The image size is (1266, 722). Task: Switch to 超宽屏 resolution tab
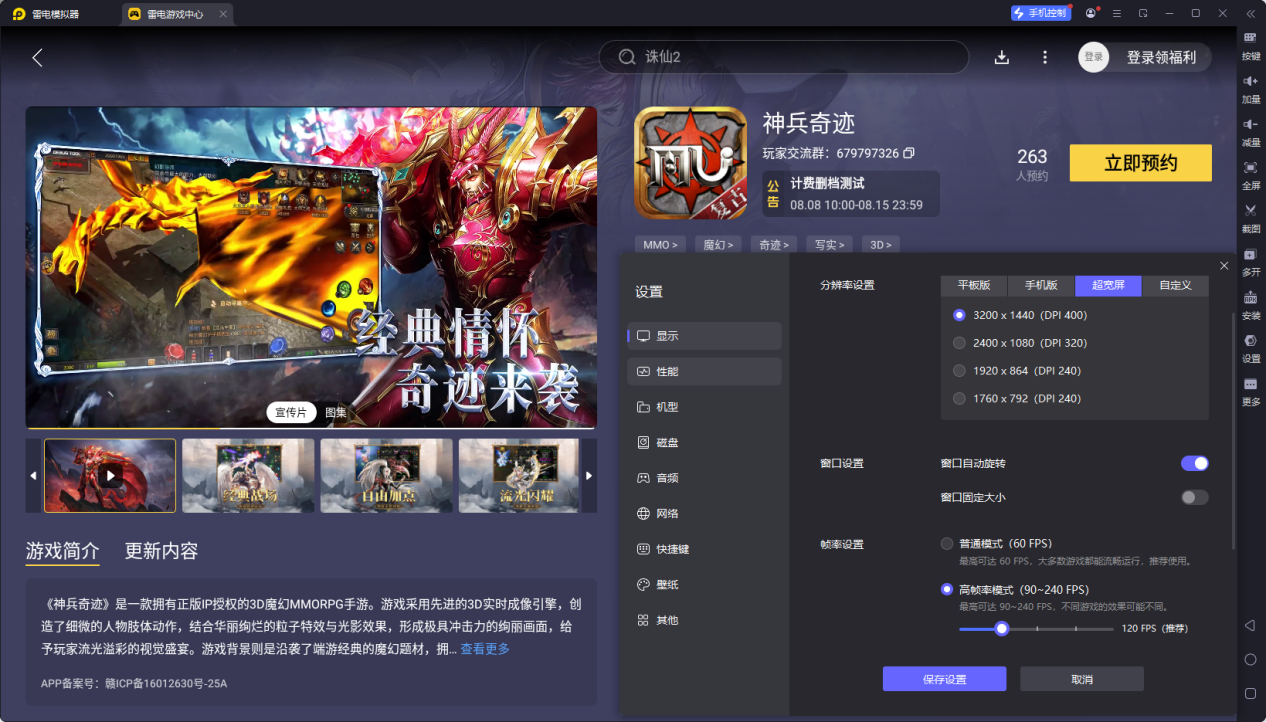(x=1108, y=285)
